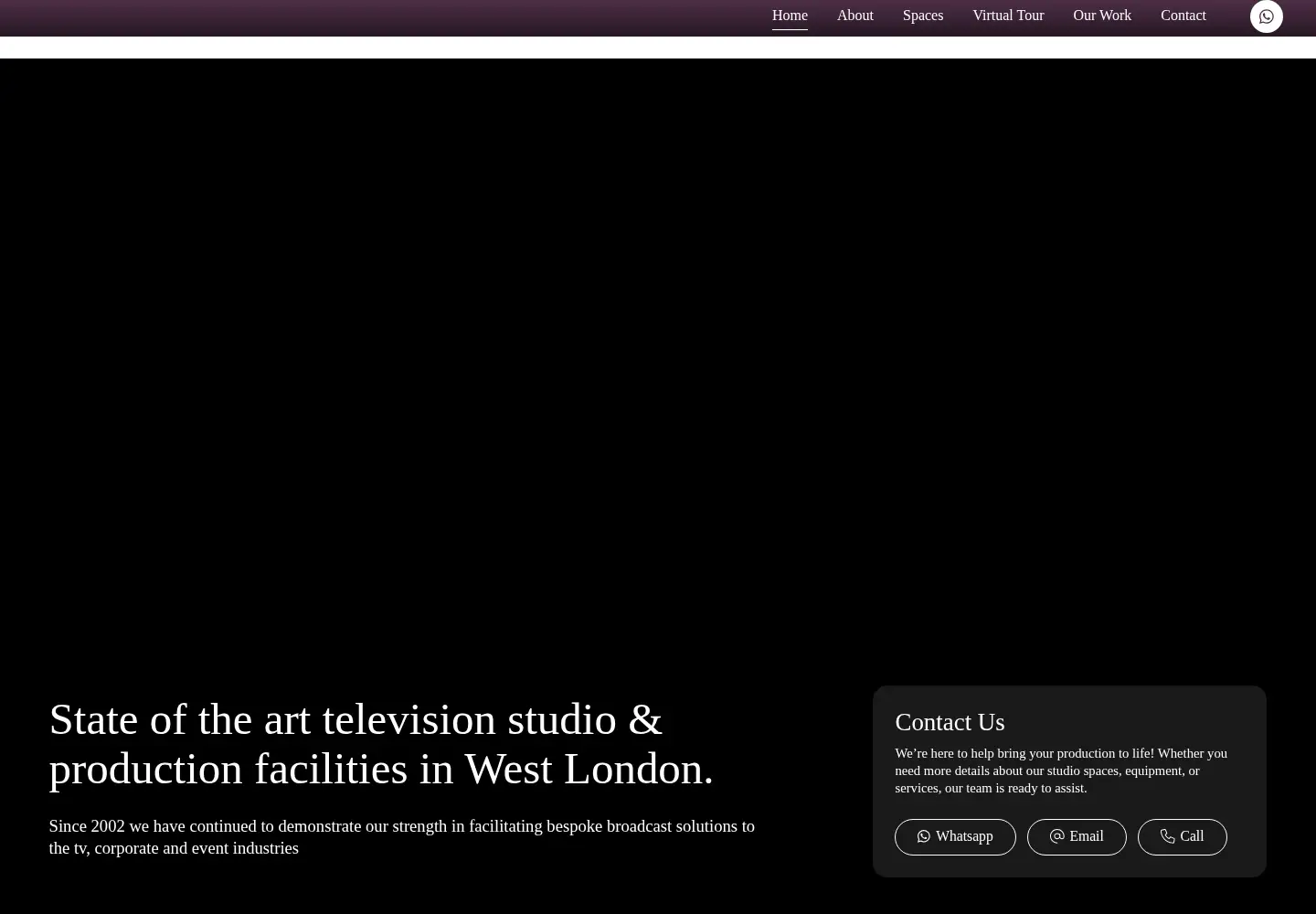Click the 'State of the art television studio' headline
1316x914 pixels.
381,744
